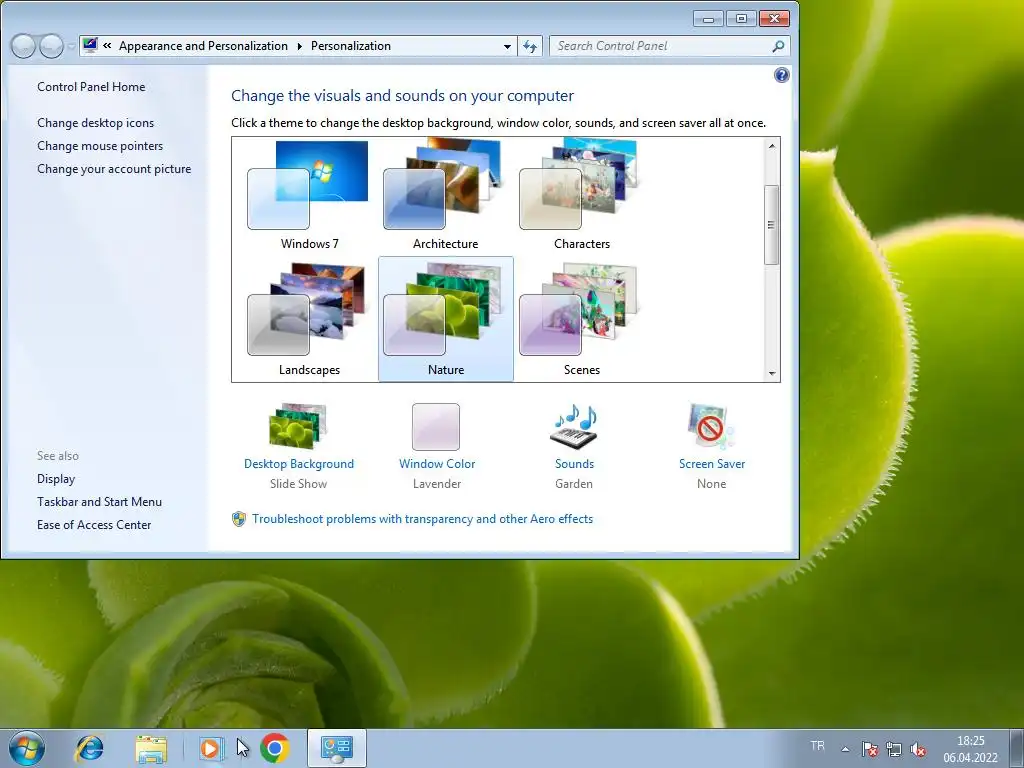Click the help question mark icon

click(x=781, y=75)
